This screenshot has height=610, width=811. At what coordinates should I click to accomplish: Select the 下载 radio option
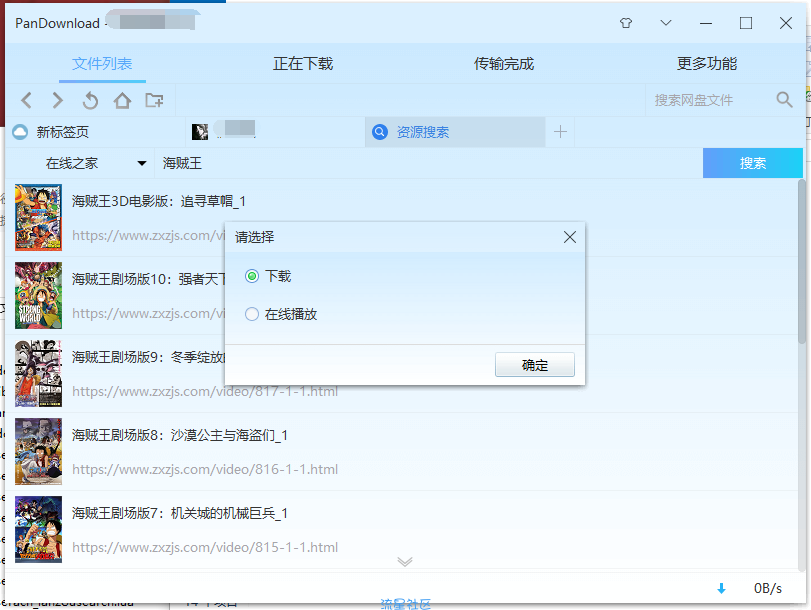252,276
